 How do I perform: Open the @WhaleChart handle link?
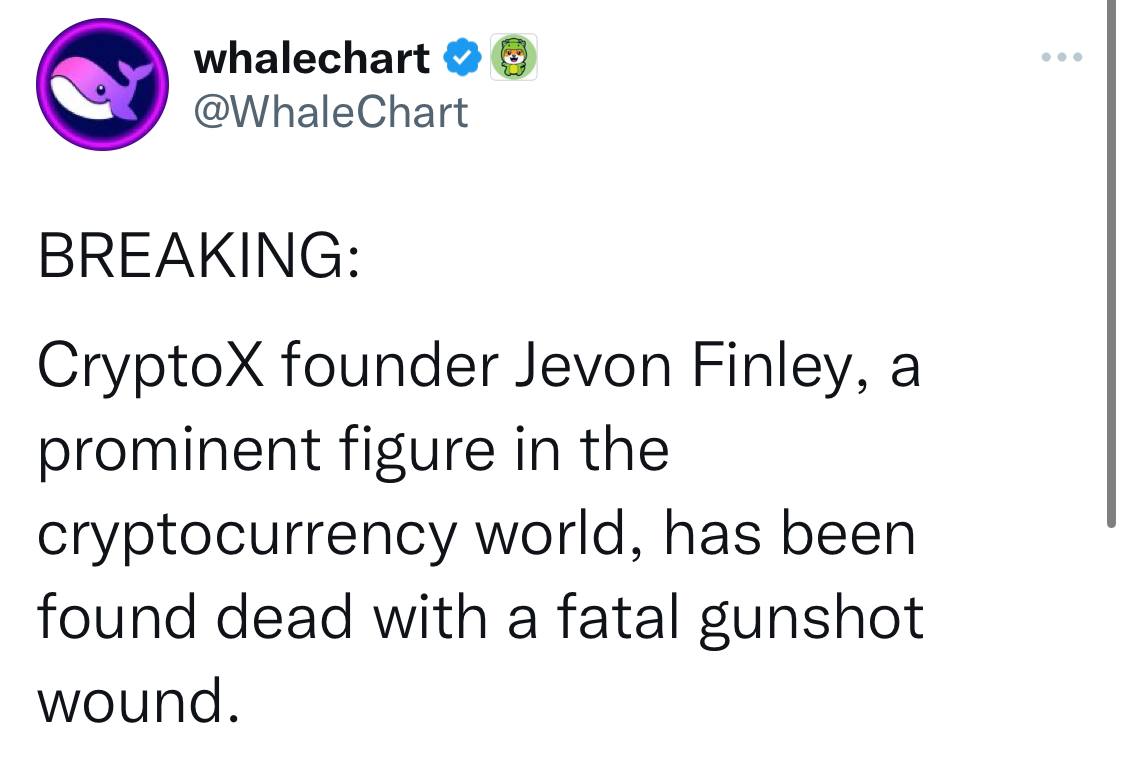(x=331, y=111)
